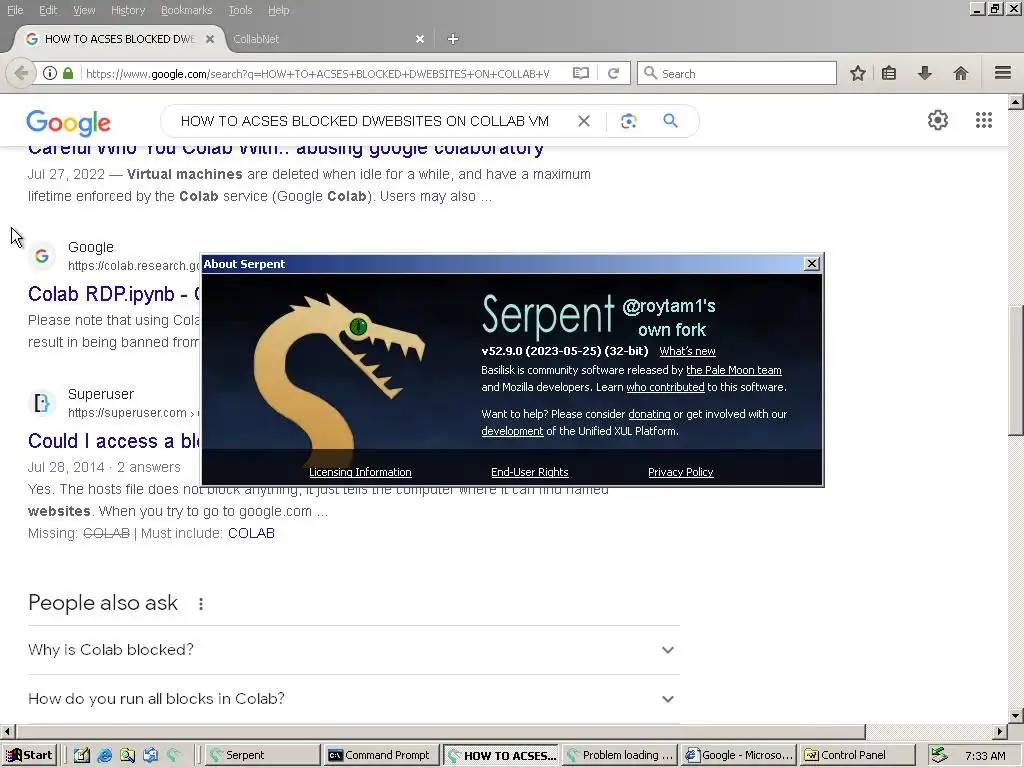This screenshot has height=768, width=1024.
Task: Open new tab with plus button
Action: 453,39
